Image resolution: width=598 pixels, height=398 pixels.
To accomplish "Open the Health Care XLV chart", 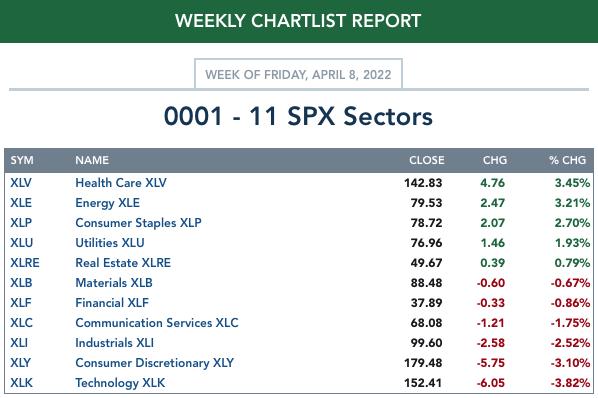I will pos(121,183).
